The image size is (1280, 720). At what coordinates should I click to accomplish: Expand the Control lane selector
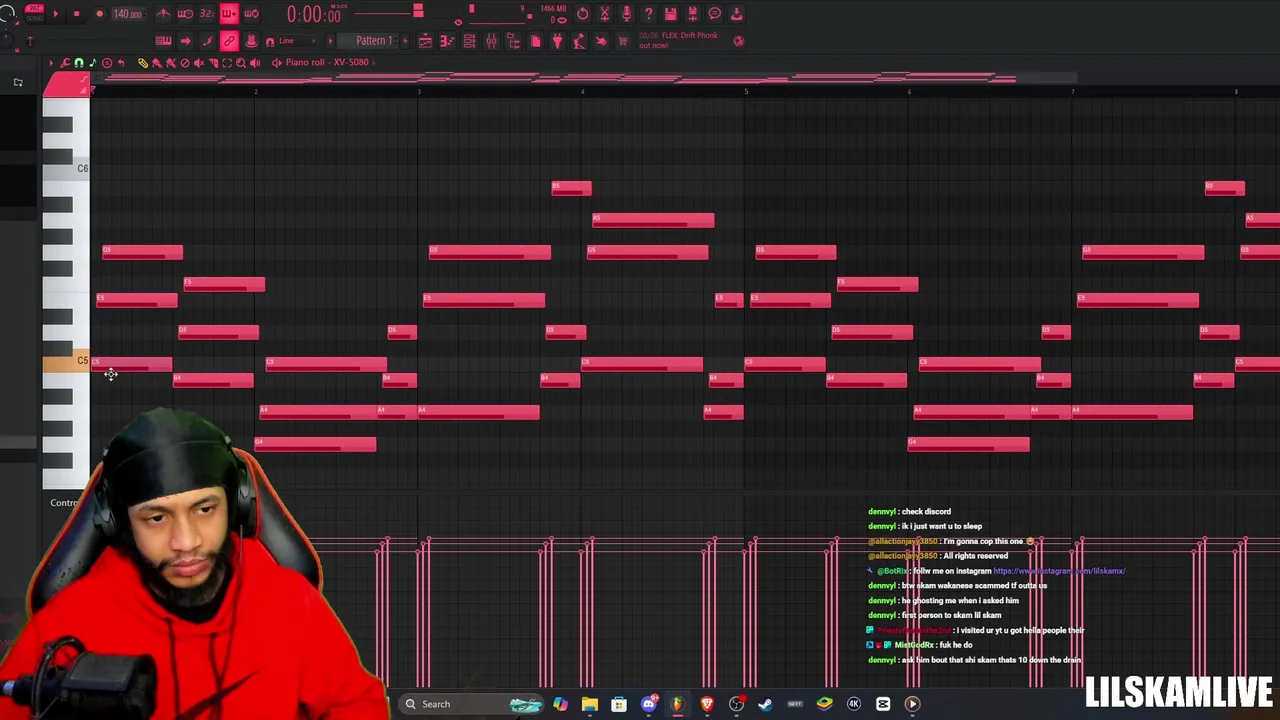[x=64, y=502]
